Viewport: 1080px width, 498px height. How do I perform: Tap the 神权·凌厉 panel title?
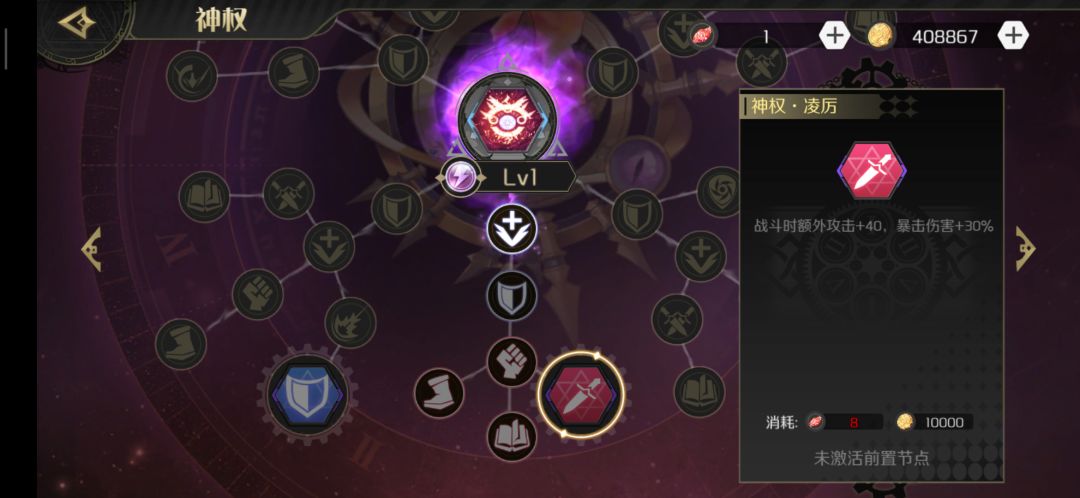pos(794,106)
